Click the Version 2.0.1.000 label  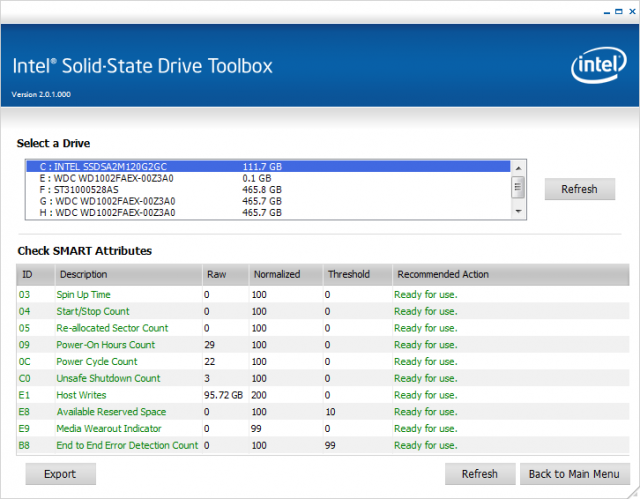41,94
